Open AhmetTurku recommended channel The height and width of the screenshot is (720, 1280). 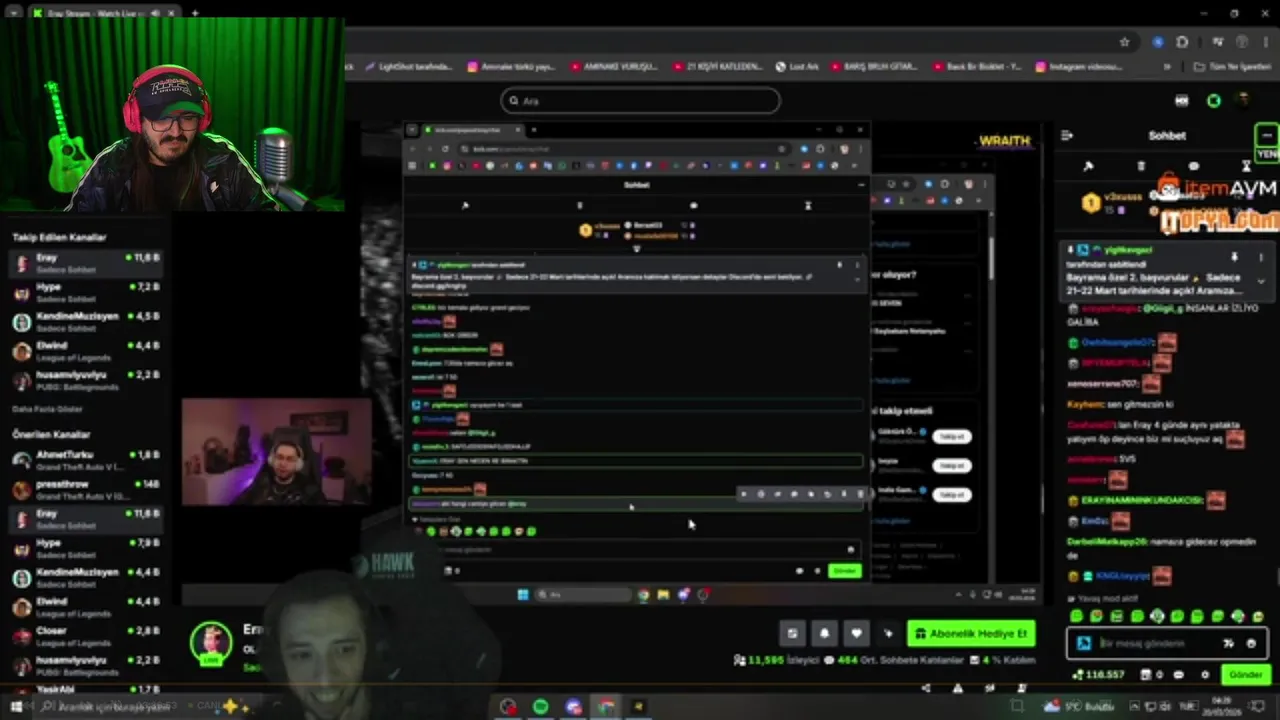coord(85,460)
